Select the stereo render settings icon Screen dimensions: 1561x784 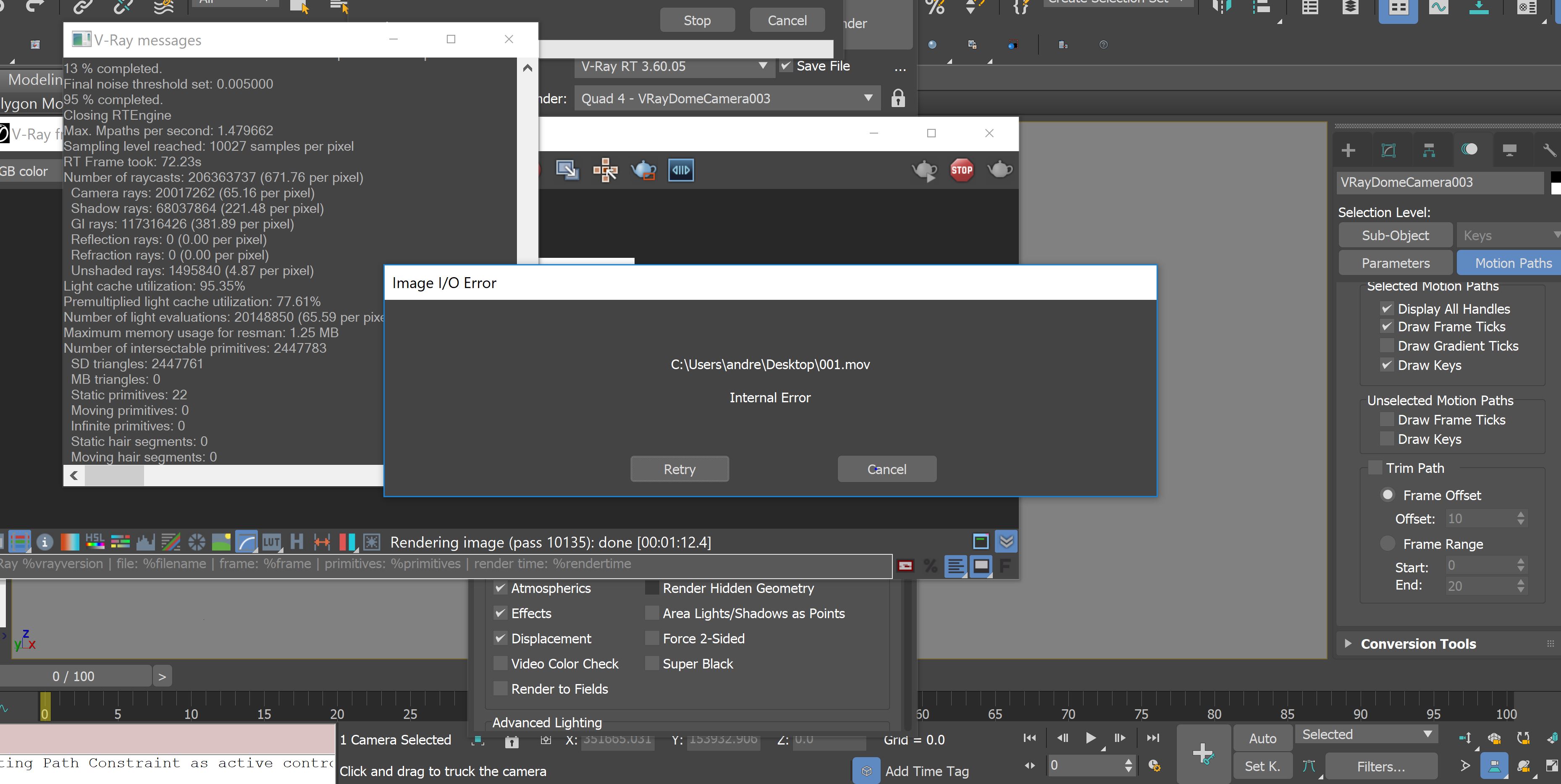click(681, 169)
